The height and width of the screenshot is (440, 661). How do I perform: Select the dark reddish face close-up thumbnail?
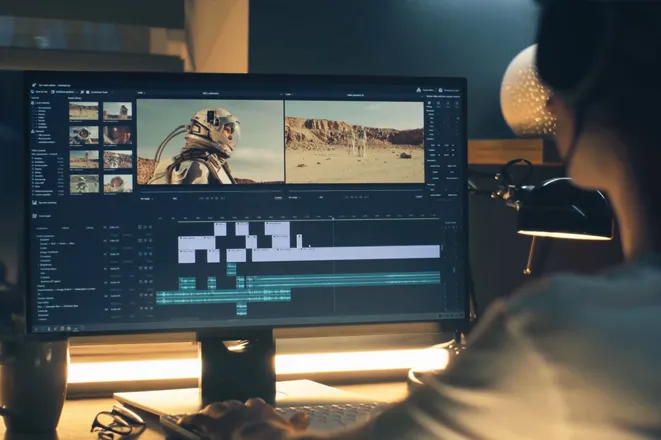tap(118, 135)
